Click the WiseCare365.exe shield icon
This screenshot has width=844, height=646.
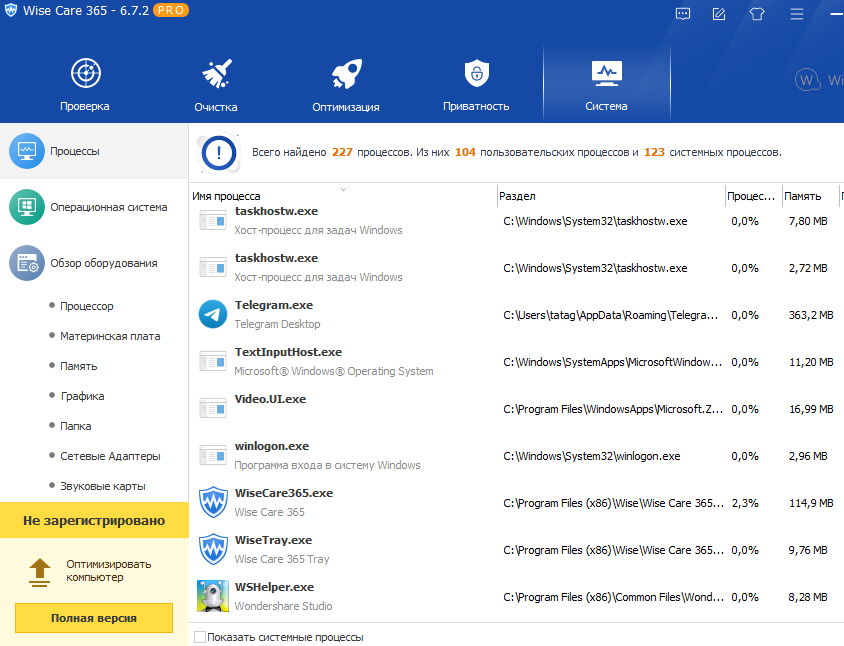click(213, 502)
